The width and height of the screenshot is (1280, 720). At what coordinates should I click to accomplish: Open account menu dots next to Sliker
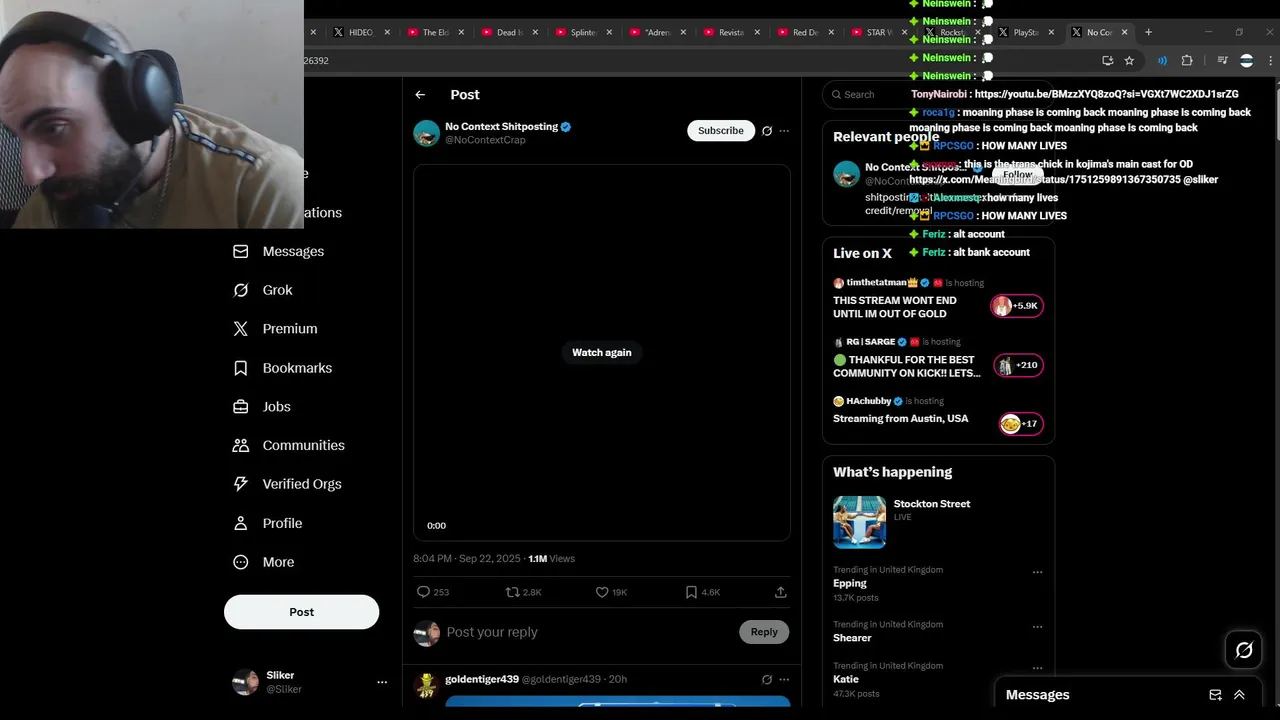click(381, 682)
